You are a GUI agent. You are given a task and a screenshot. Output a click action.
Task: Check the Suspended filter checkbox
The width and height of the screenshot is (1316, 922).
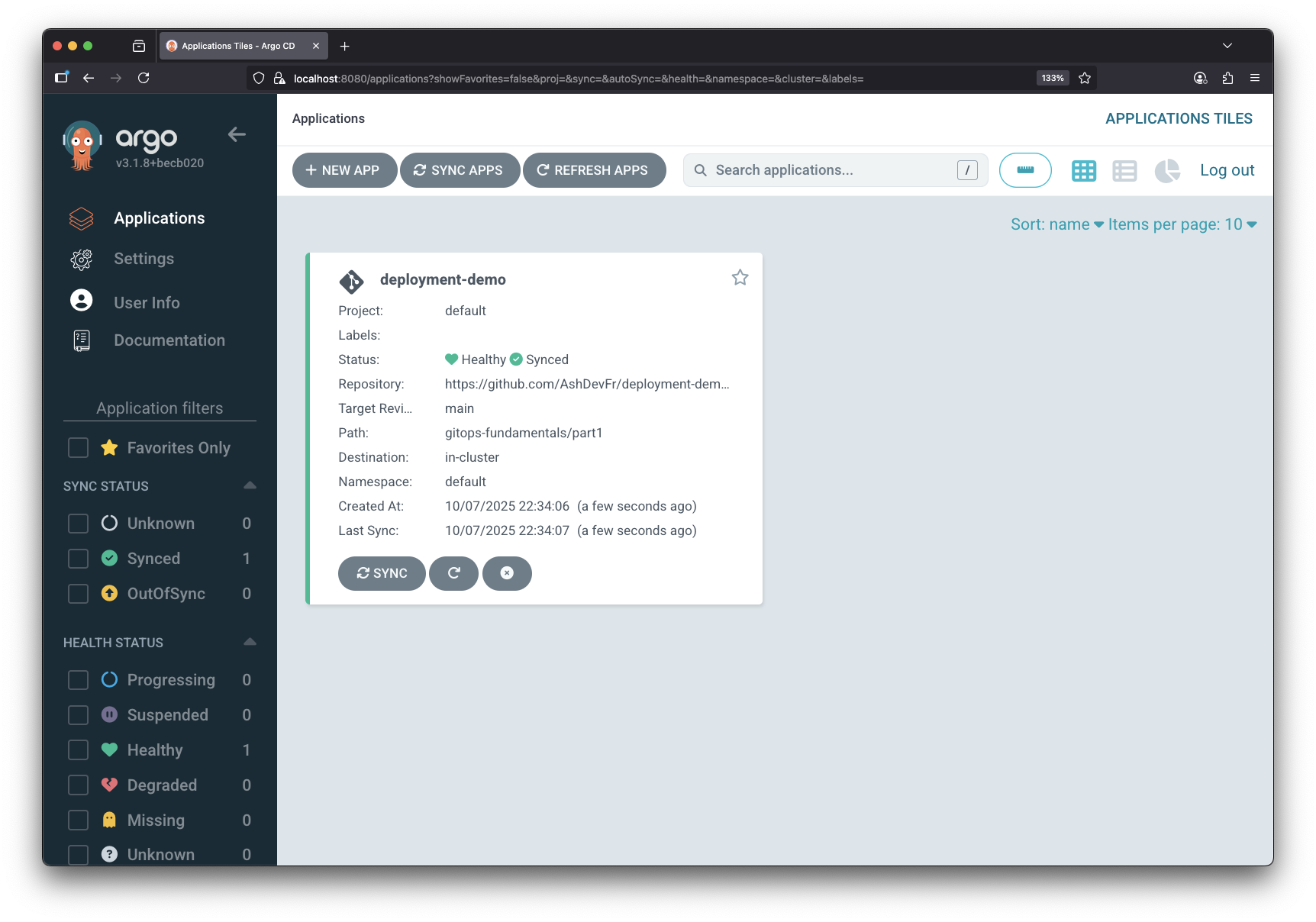(78, 715)
